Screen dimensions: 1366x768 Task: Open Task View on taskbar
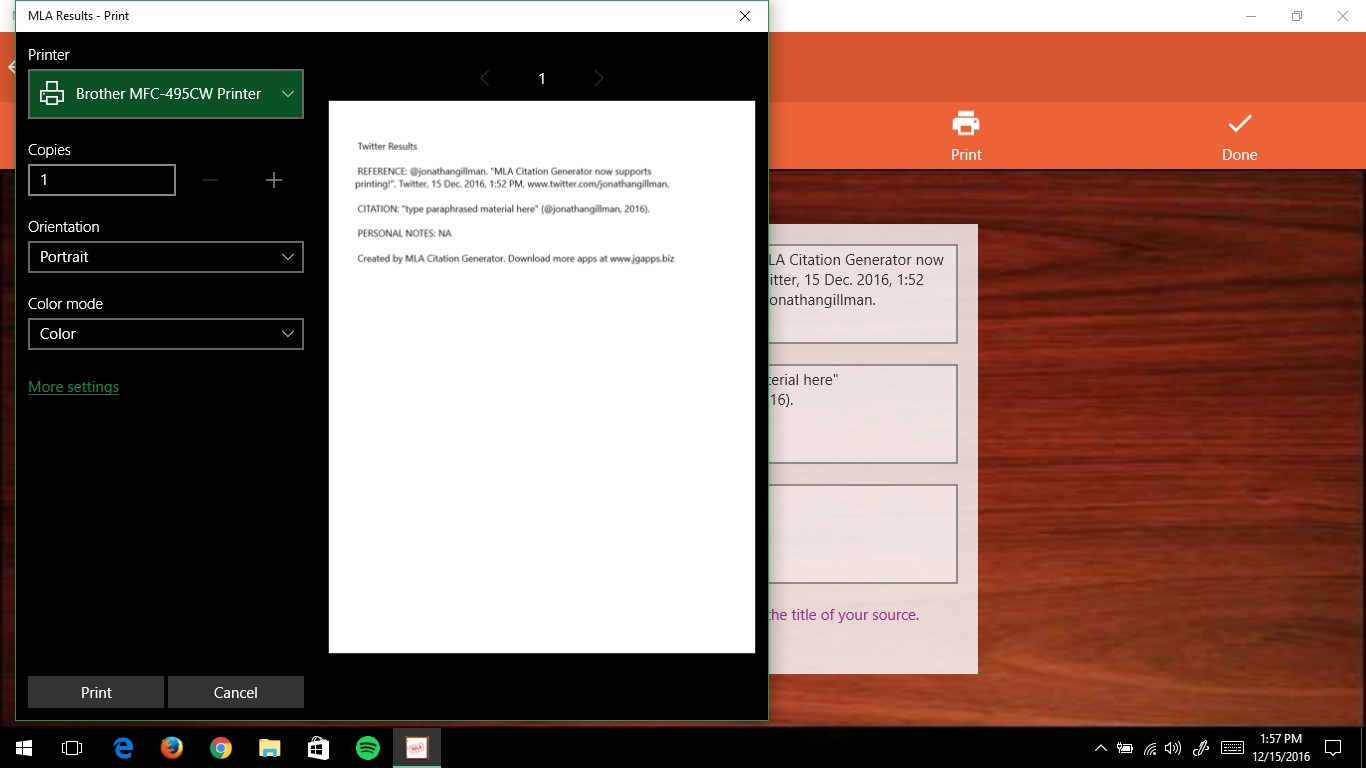pos(72,748)
